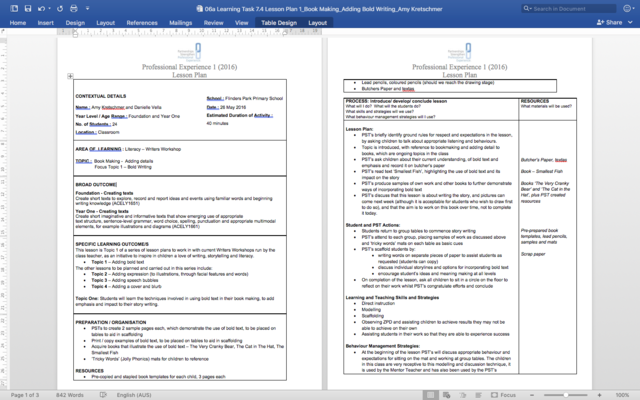Click the 'Date:' label in the table
Image resolution: width=640 pixels, height=400 pixels.
tap(213, 107)
